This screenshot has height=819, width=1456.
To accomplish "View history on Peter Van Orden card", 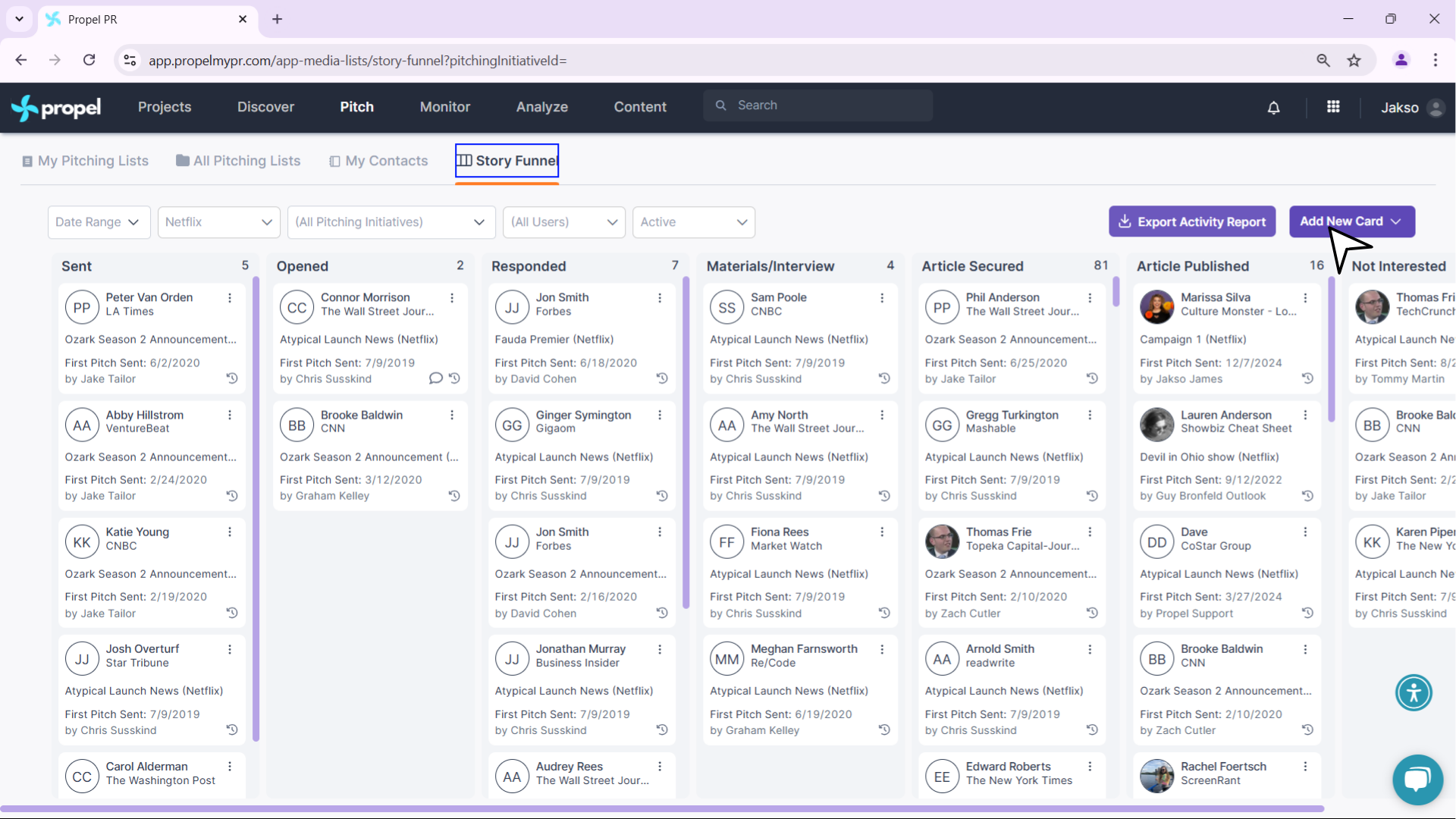I will click(x=232, y=378).
